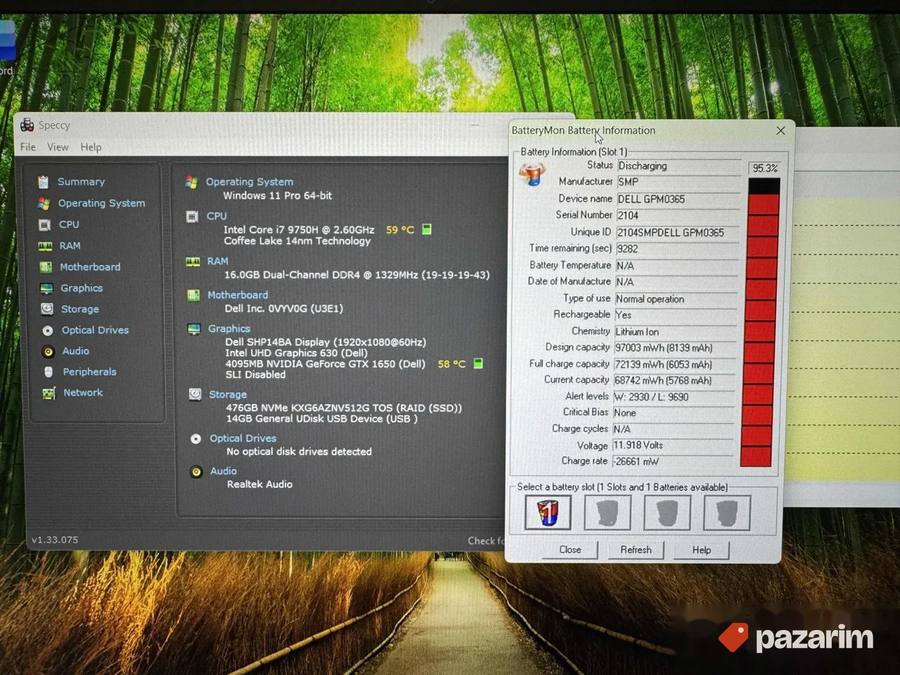Click the speaker icon beside the Audio summary heading
The width and height of the screenshot is (900, 675).
pyautogui.click(x=196, y=472)
